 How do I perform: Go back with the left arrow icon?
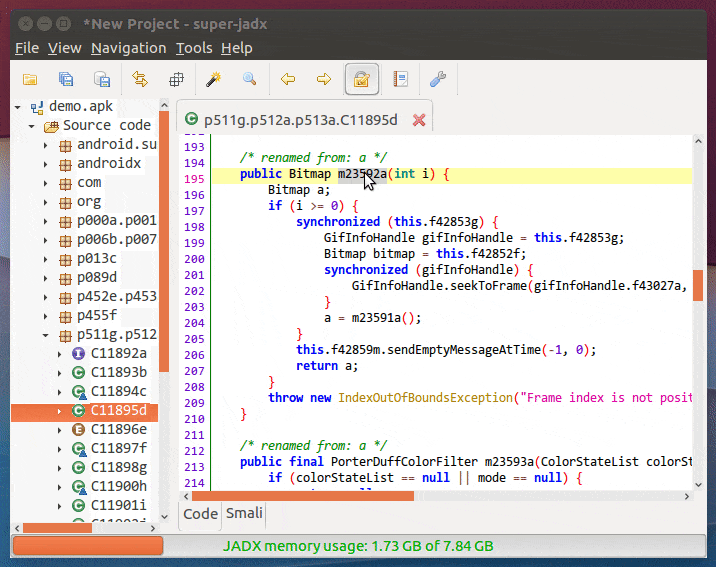click(288, 79)
